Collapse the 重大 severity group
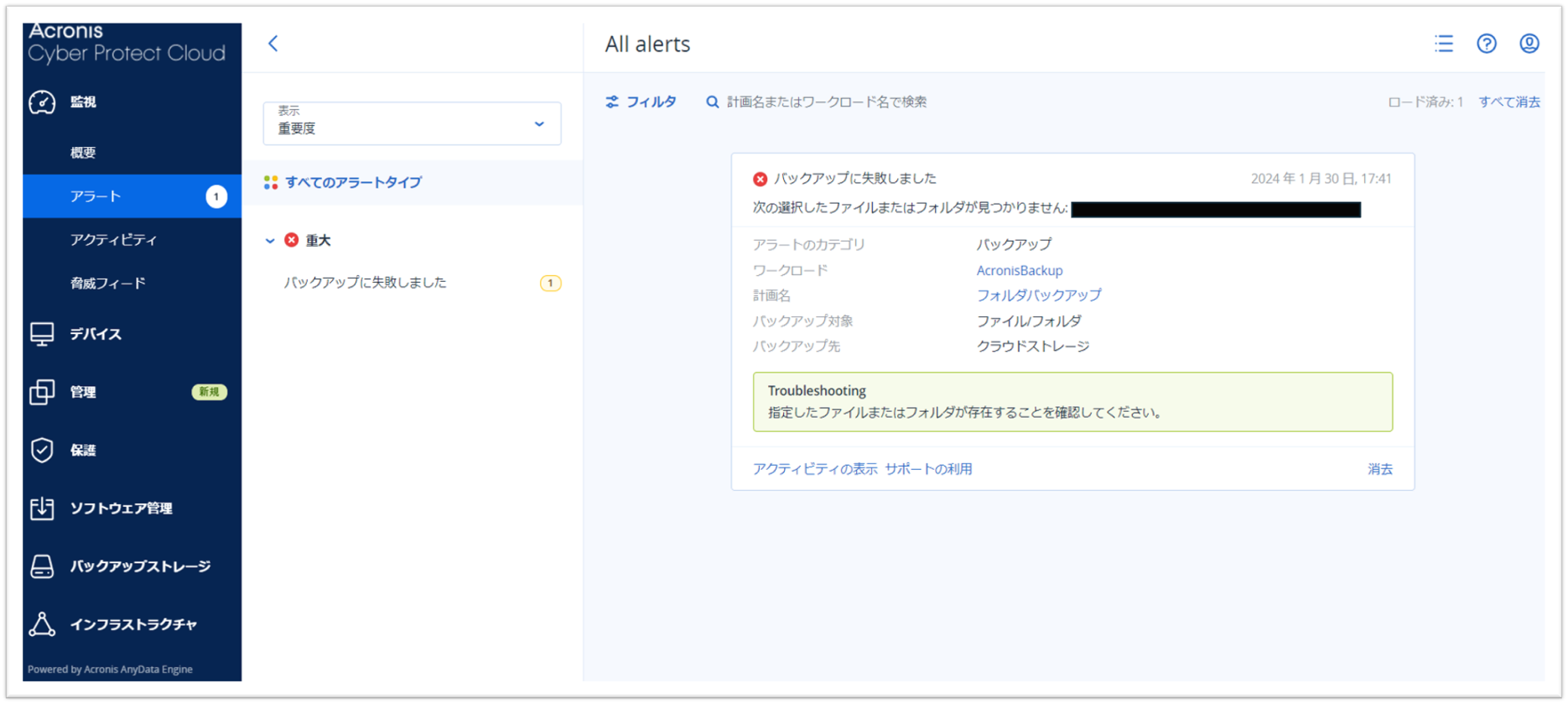 click(270, 241)
